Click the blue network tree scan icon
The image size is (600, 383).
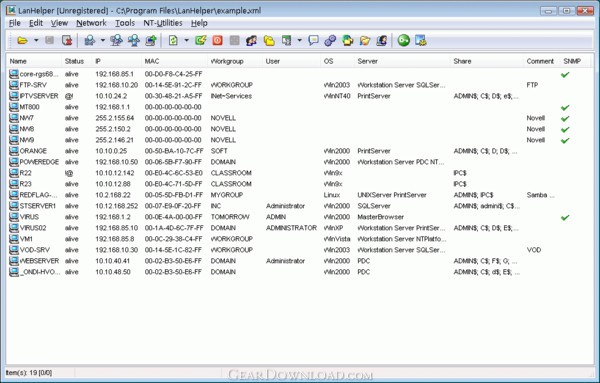[134, 40]
